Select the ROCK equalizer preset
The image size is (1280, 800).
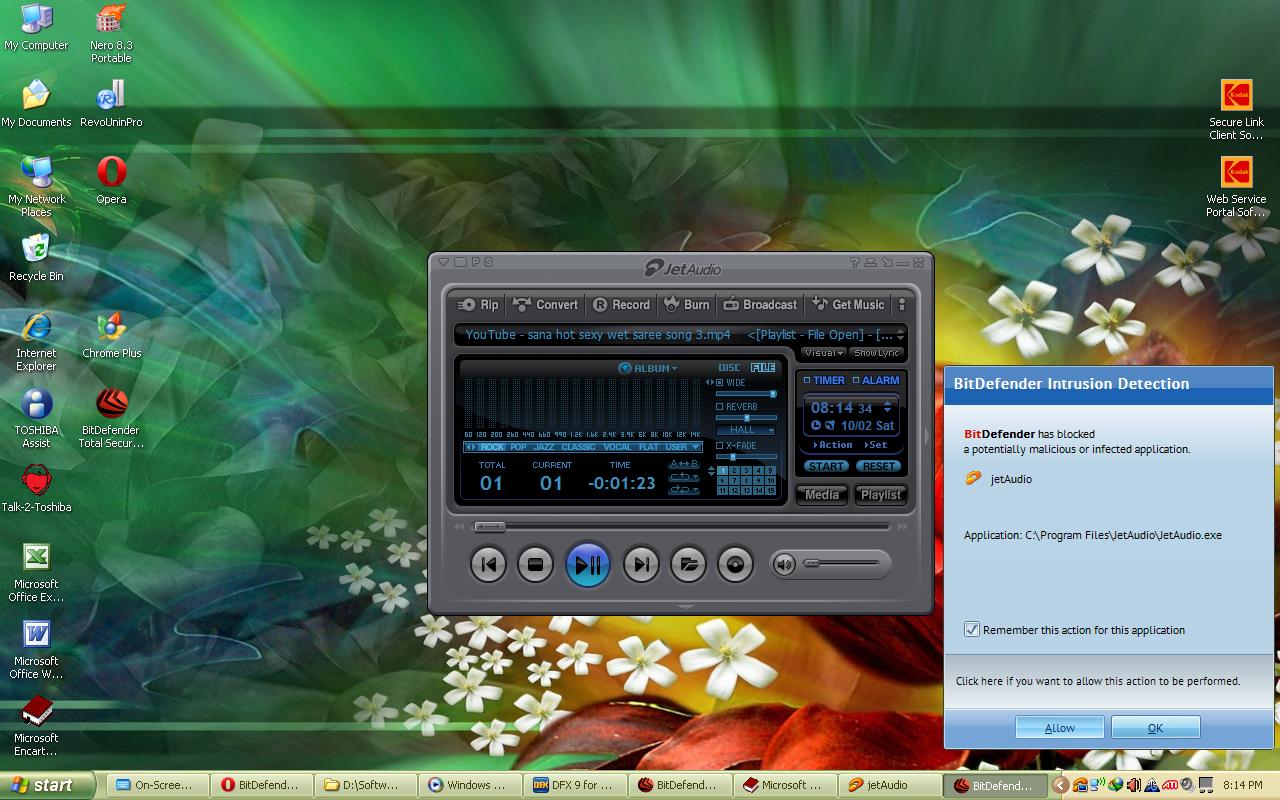tap(492, 447)
